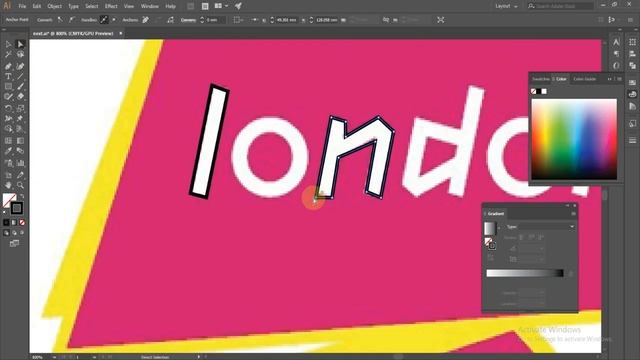Screen dimensions: 640x360
Task: Pick a color in Color spectrum
Action: click(574, 139)
